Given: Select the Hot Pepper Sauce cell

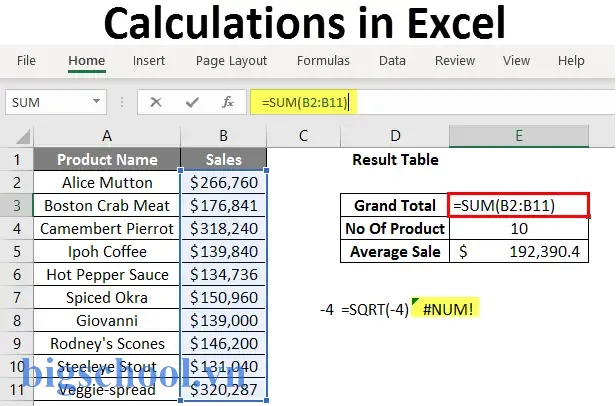Looking at the screenshot, I should coord(107,274).
